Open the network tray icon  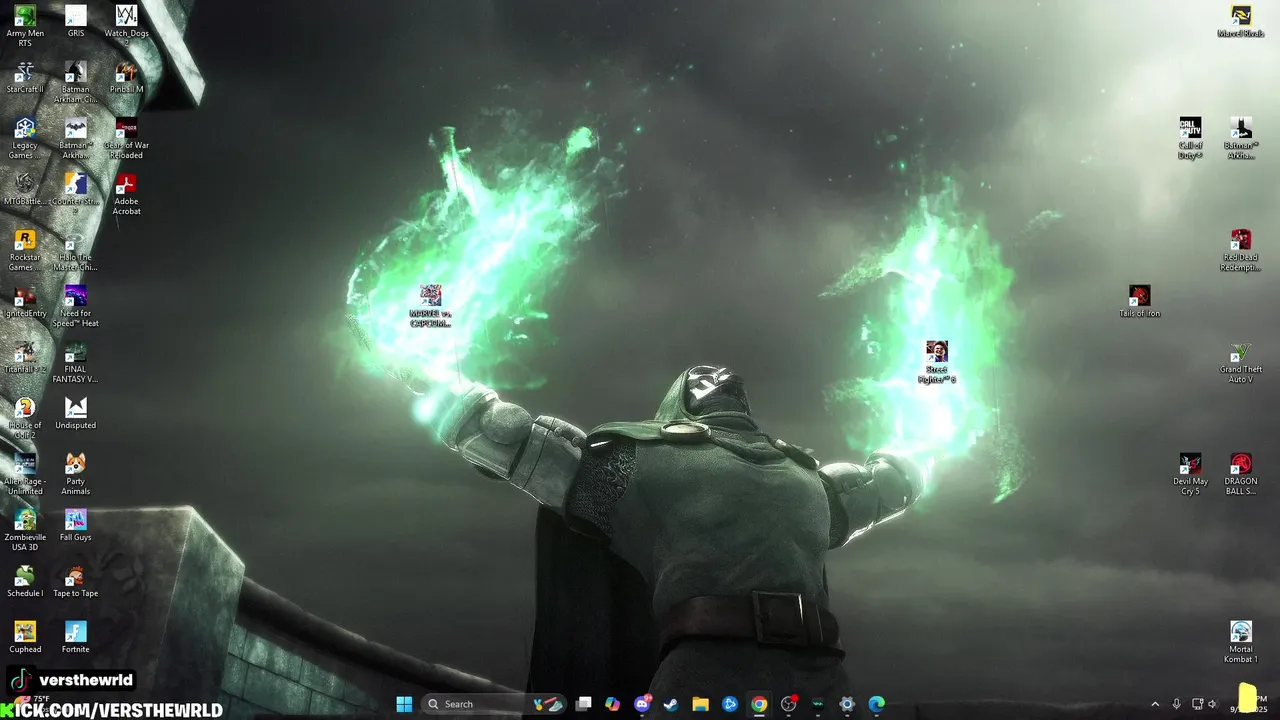pyautogui.click(x=1197, y=704)
